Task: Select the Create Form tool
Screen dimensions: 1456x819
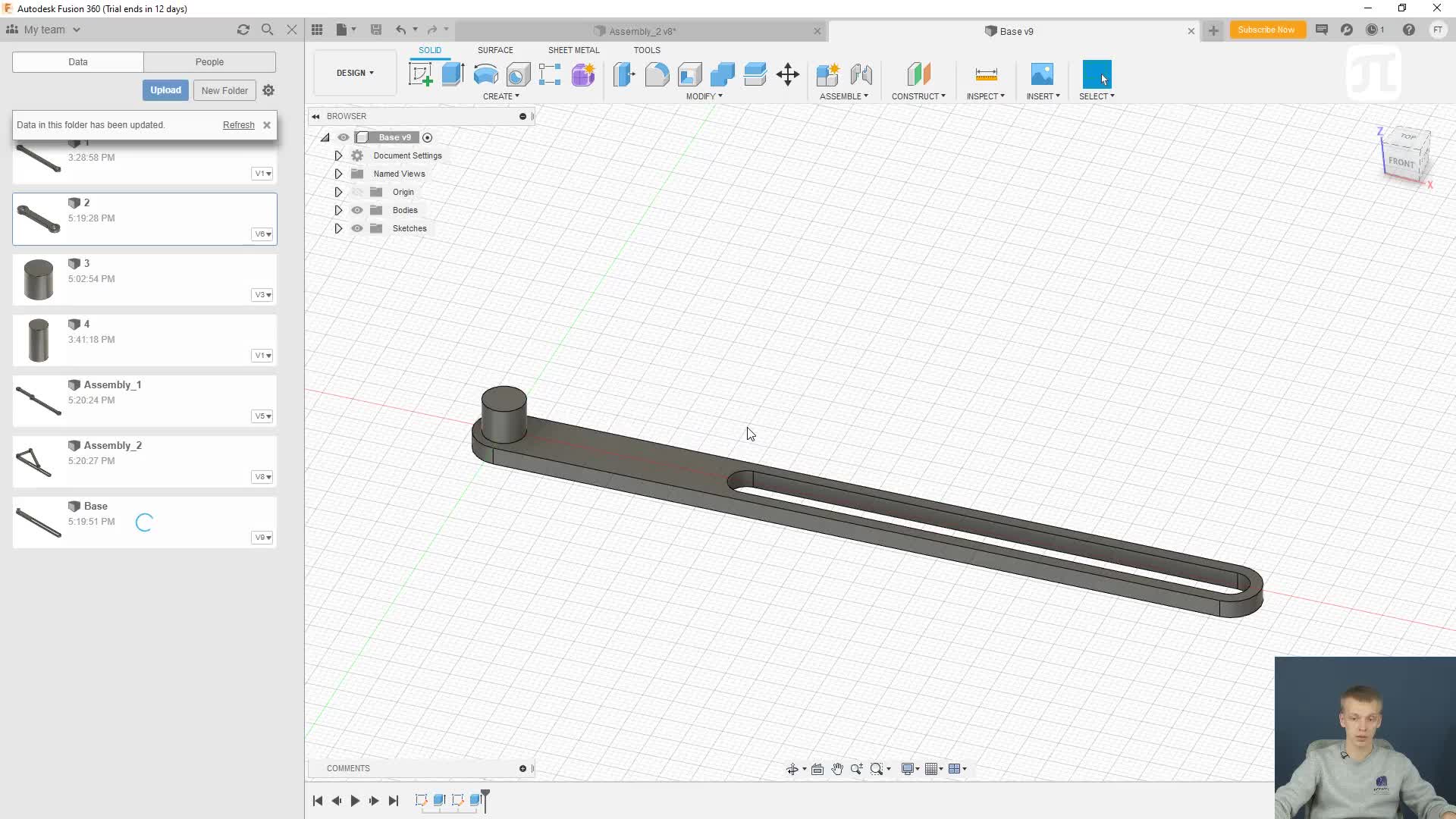Action: pyautogui.click(x=583, y=74)
